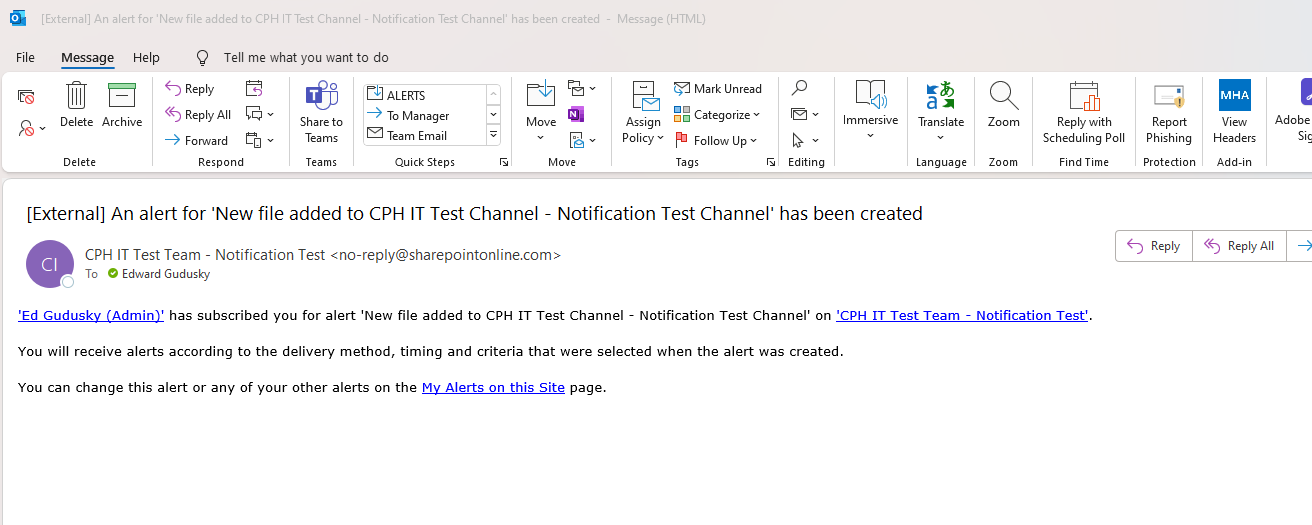Run the Team Email quick step
The height and width of the screenshot is (525, 1312).
(425, 135)
